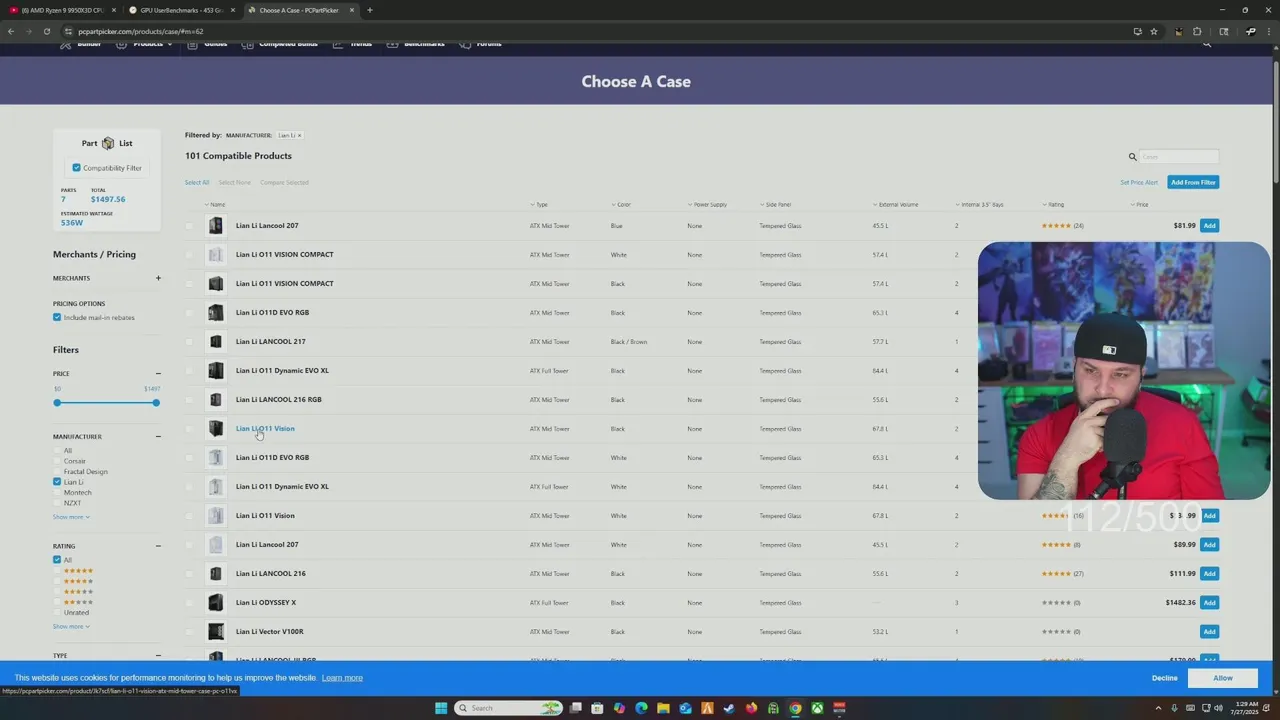
Task: Collapse the Price filter section
Action: (158, 374)
